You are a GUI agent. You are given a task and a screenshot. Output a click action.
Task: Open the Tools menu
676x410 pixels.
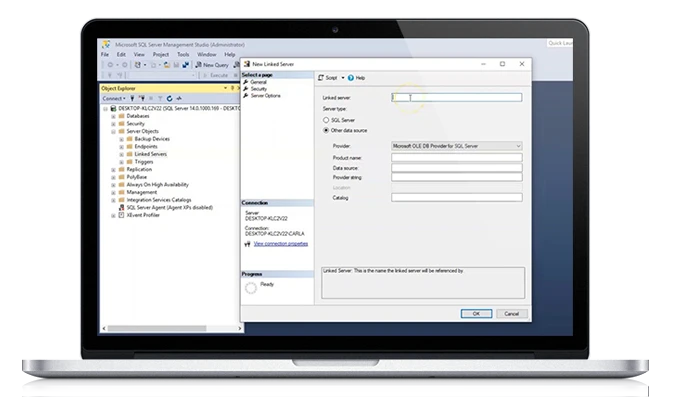pyautogui.click(x=183, y=54)
